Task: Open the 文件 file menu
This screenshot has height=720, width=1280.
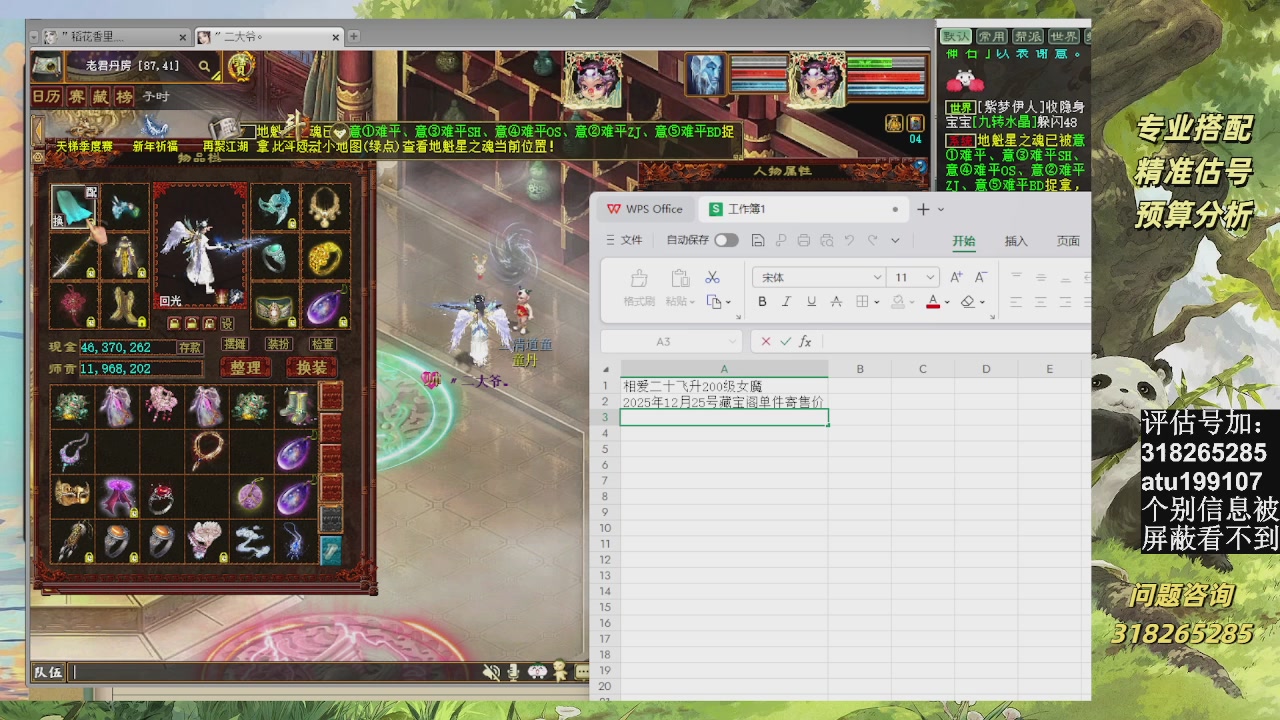Action: 624,240
